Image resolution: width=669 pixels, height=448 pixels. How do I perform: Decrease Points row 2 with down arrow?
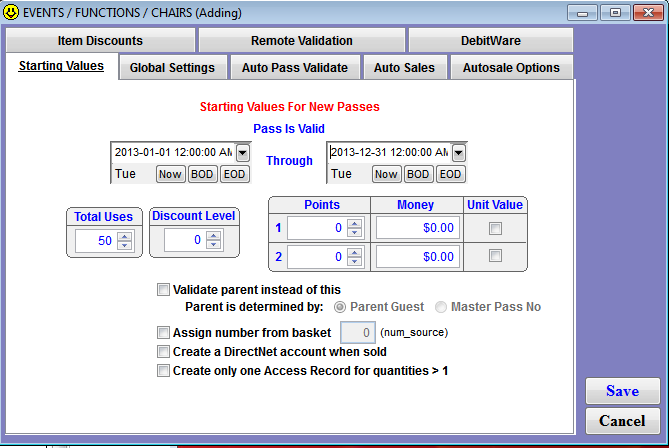[355, 261]
